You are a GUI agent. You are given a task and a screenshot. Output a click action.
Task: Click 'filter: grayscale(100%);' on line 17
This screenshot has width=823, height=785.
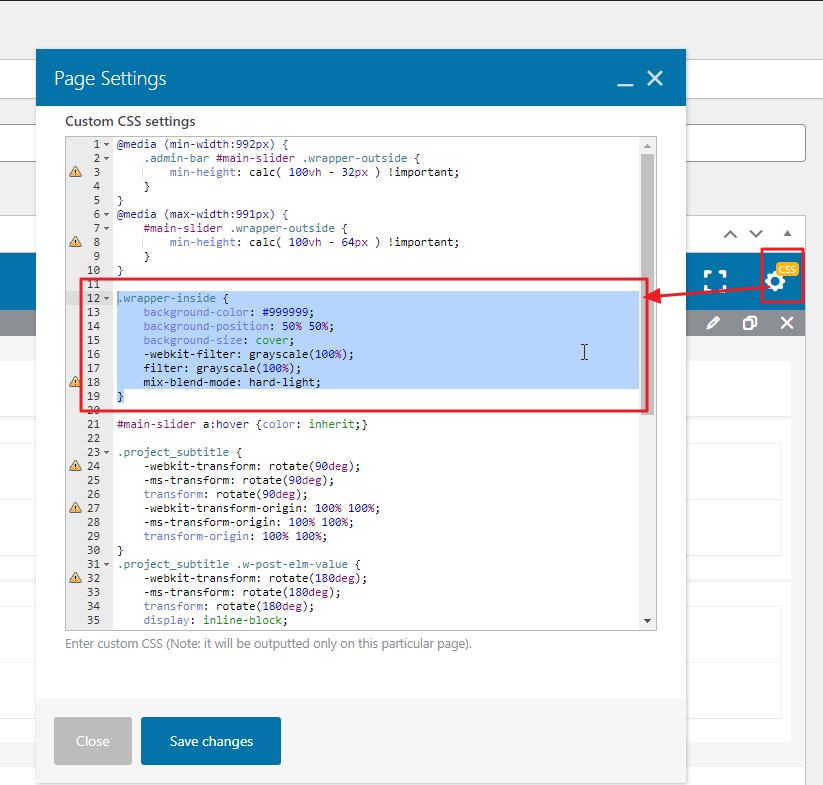click(x=223, y=368)
